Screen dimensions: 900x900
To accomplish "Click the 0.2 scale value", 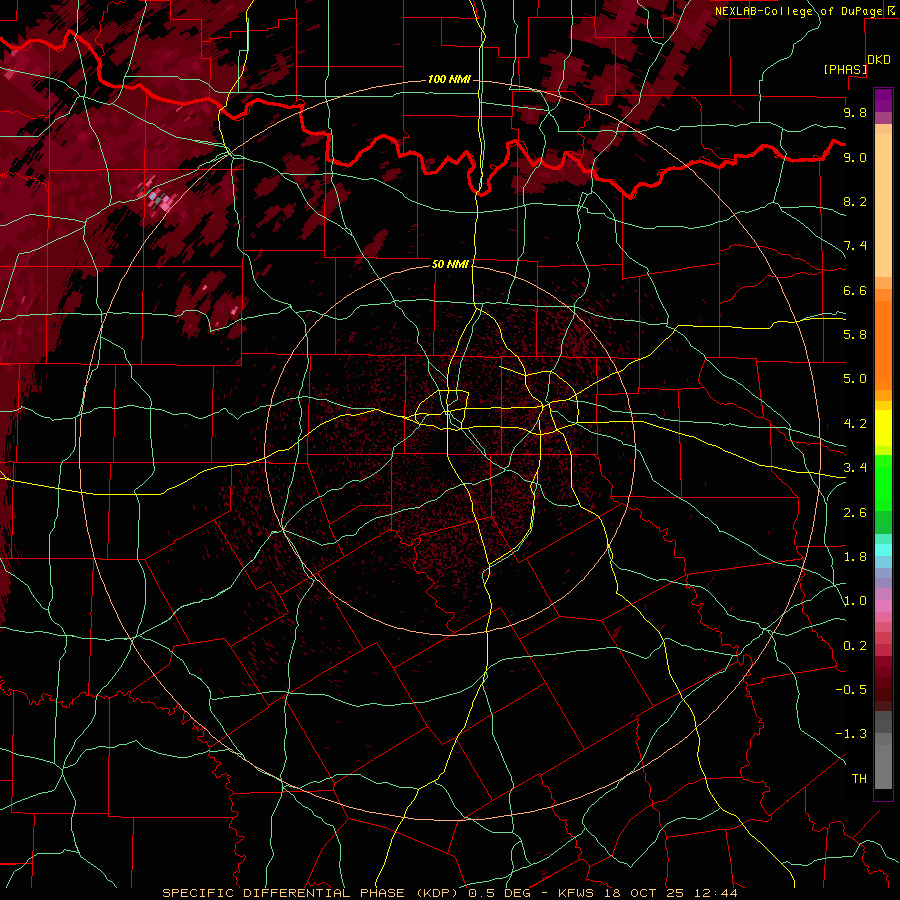I will click(x=855, y=646).
